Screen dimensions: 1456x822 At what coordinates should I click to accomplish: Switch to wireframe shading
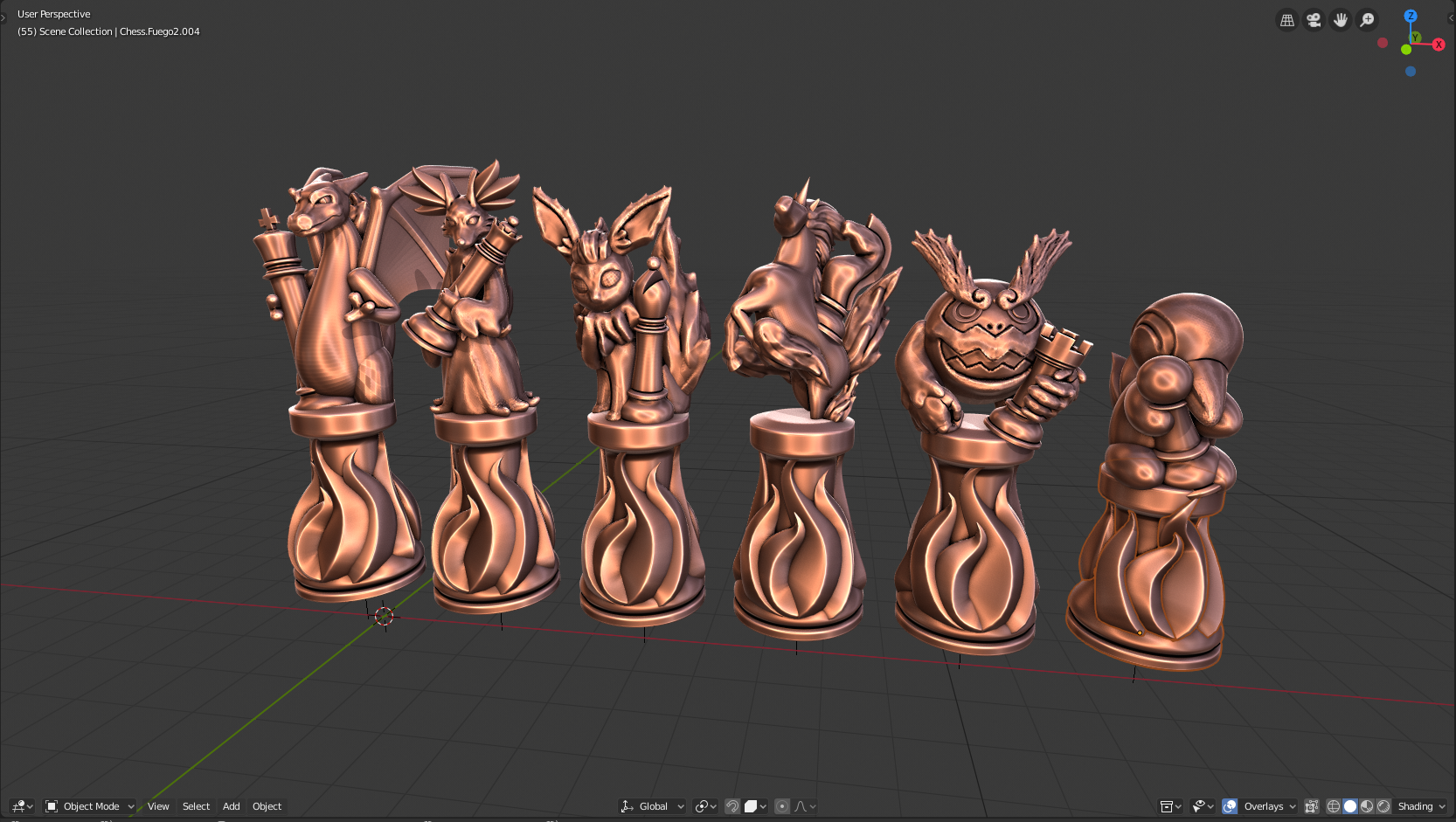point(1333,806)
